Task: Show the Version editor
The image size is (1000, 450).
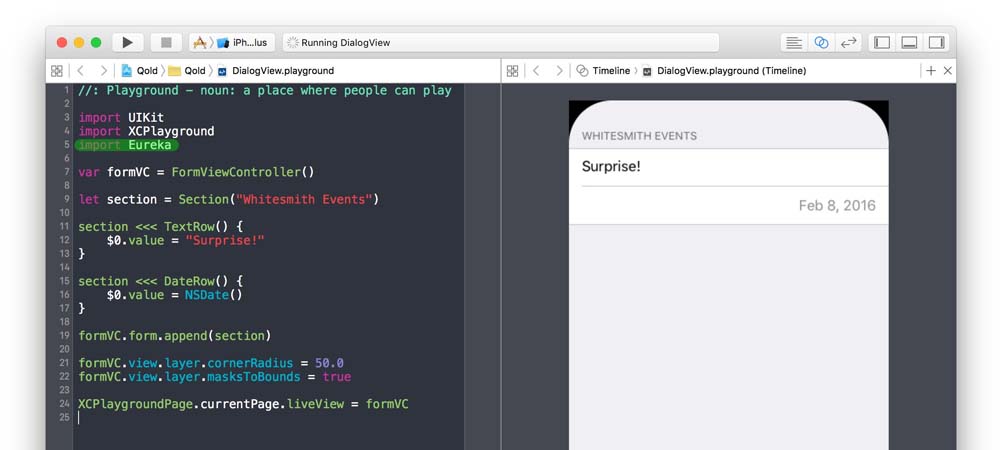Action: [x=848, y=43]
